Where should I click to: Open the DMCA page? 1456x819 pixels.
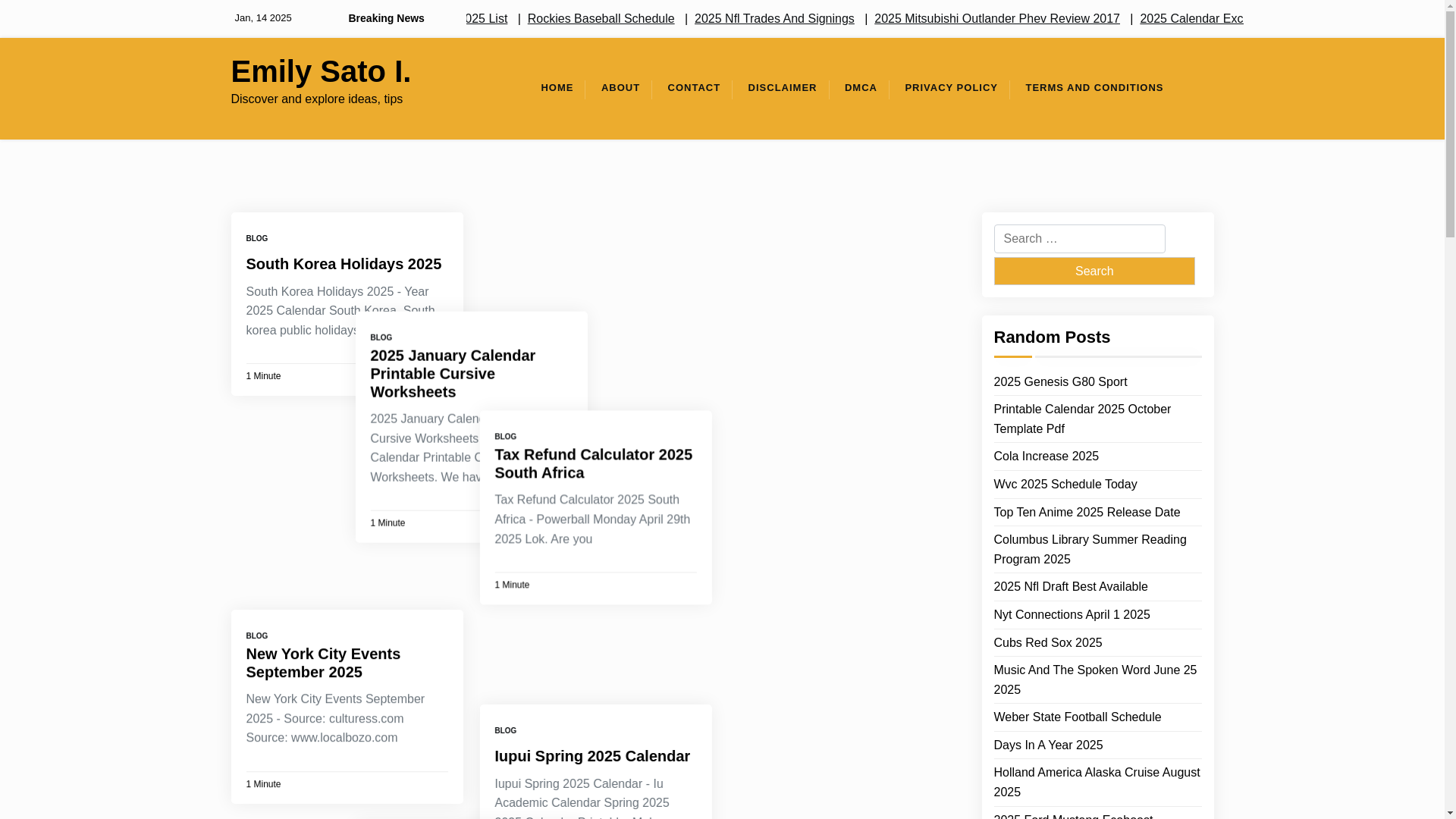(861, 88)
